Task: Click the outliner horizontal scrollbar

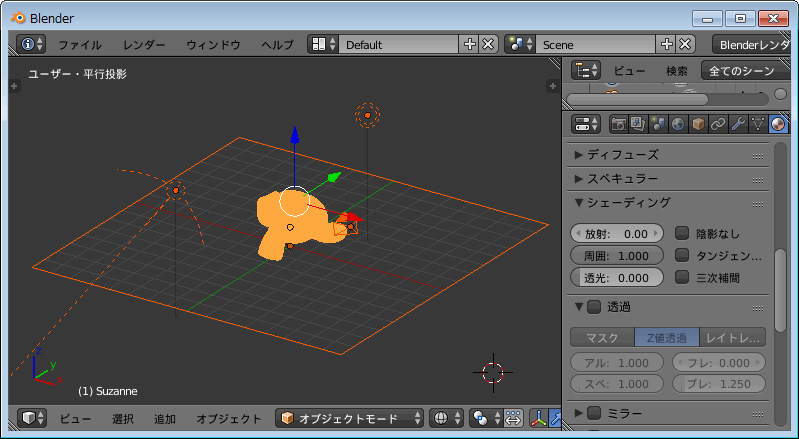Action: click(637, 99)
